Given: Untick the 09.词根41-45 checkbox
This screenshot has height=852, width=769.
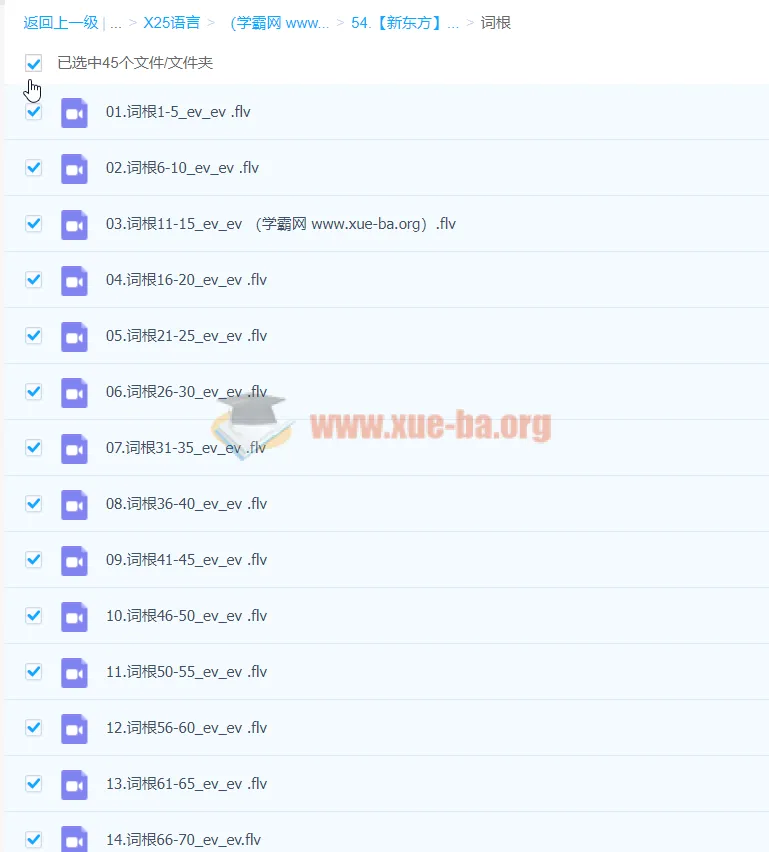Looking at the screenshot, I should [x=34, y=560].
